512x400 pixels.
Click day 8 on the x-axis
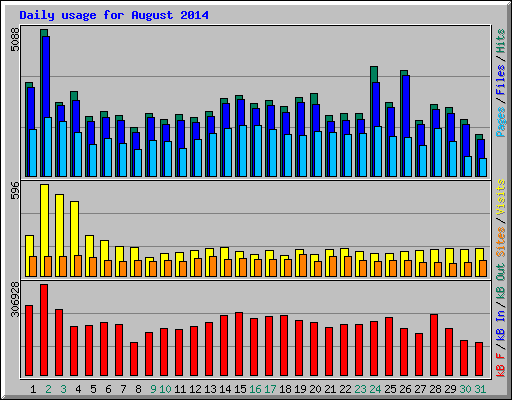[138, 389]
